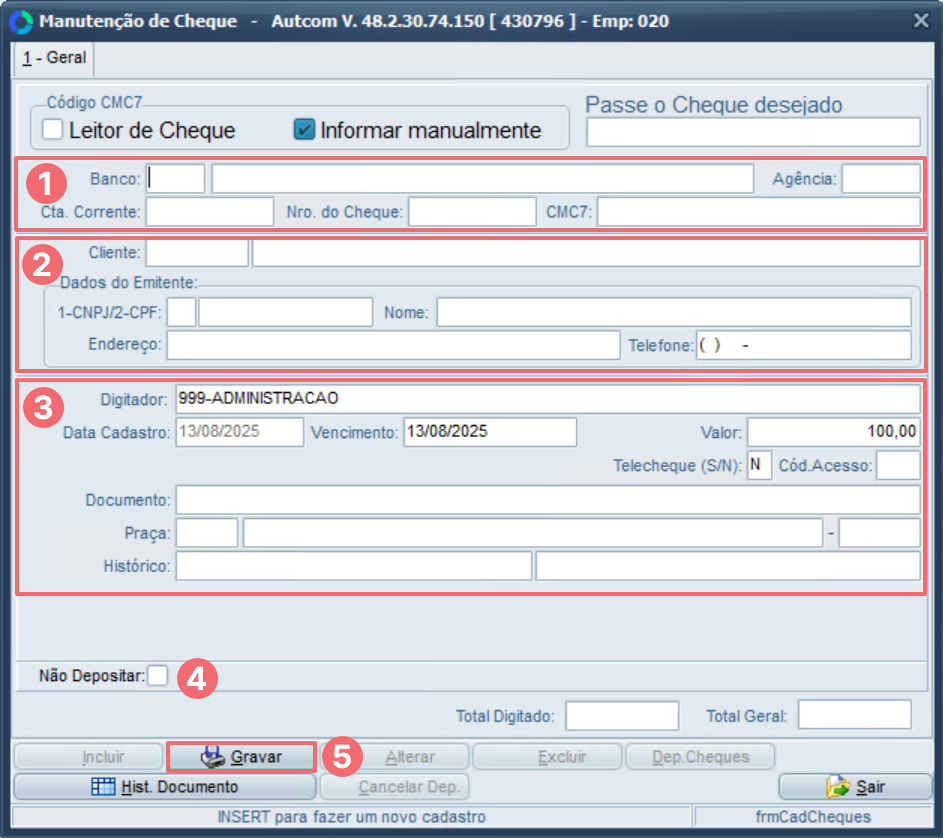This screenshot has height=838, width=943.
Task: Click the first Histórico field
Action: [354, 566]
